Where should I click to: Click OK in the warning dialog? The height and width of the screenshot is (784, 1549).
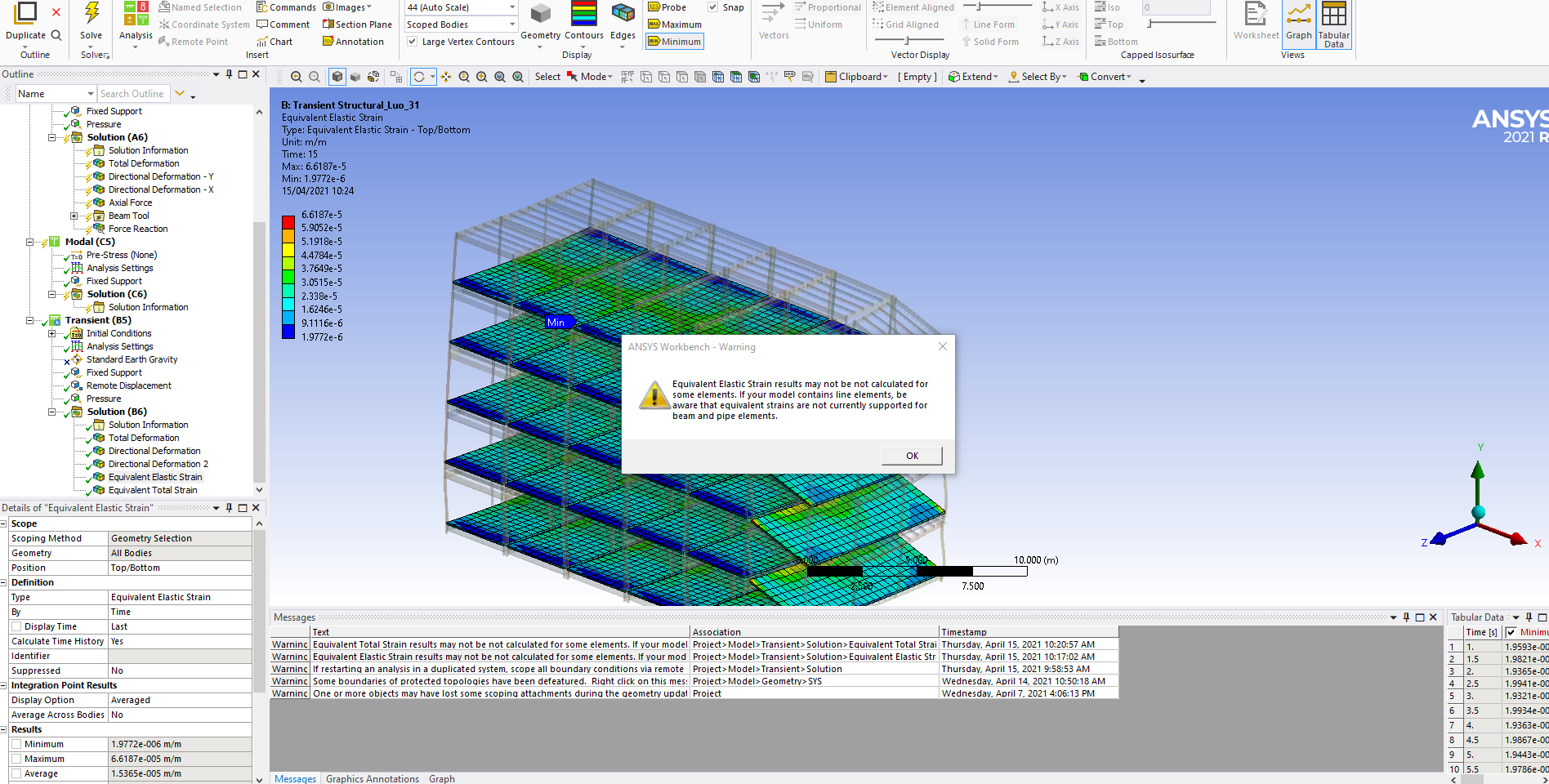tap(912, 456)
